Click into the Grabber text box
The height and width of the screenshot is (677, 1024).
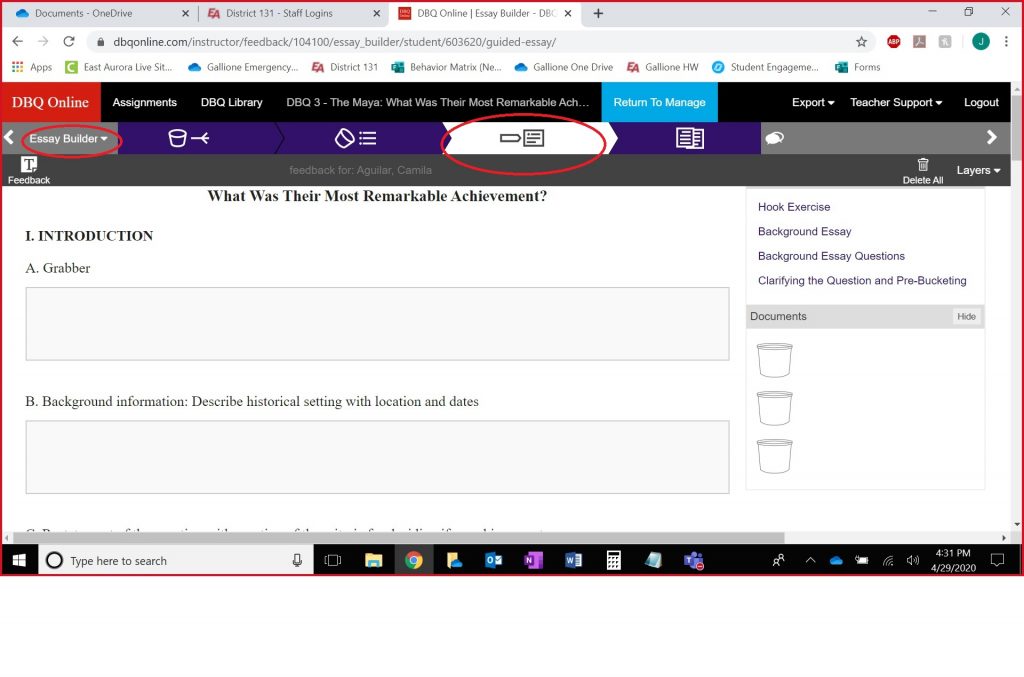377,324
